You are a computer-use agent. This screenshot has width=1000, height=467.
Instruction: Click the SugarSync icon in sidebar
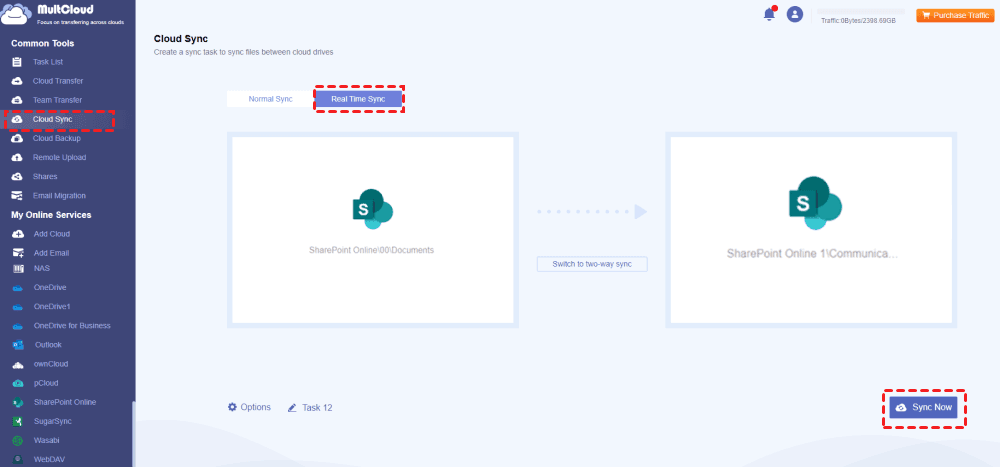[x=18, y=422]
